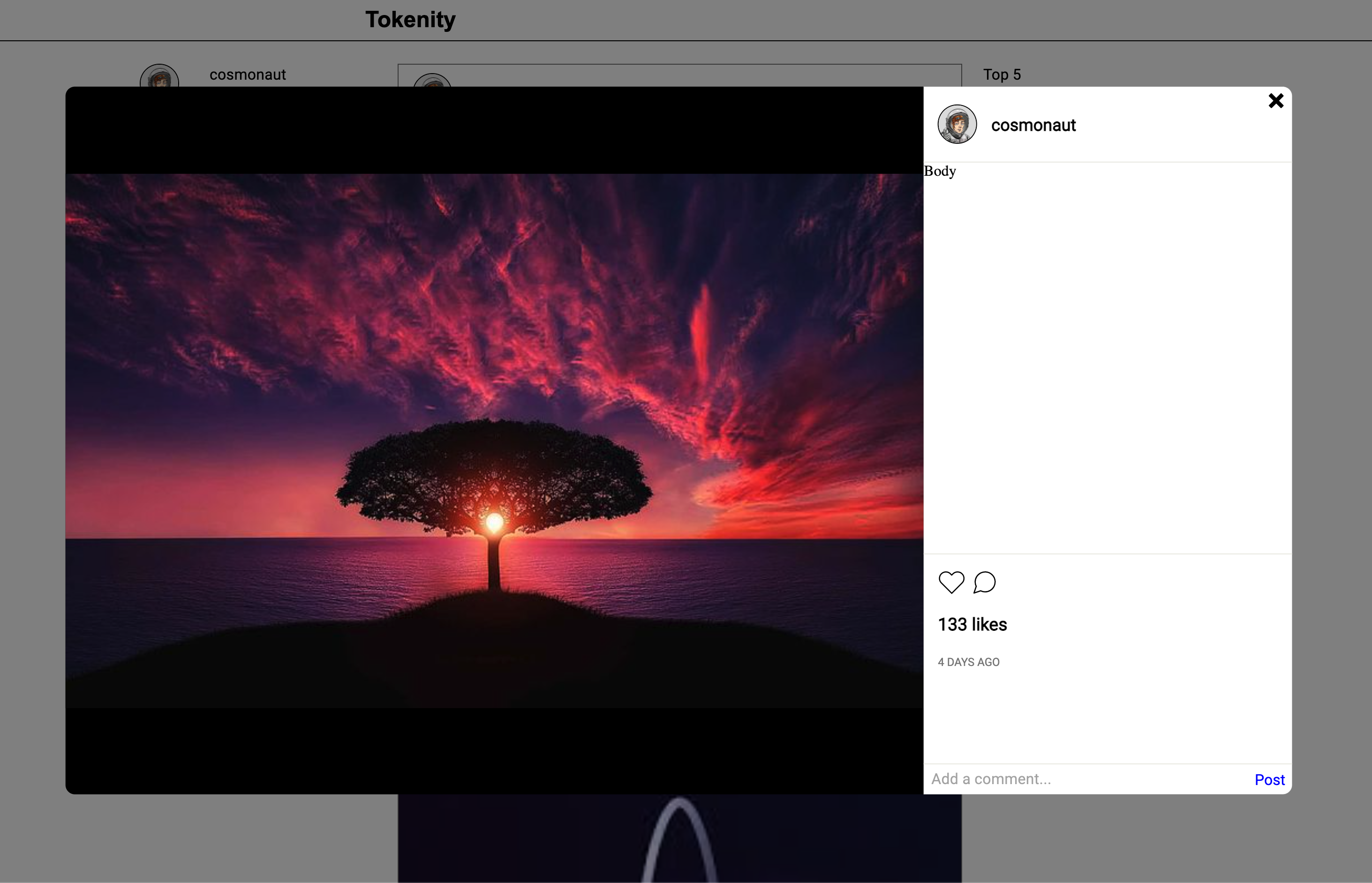Click the cosmonaut username in modal header
The width and height of the screenshot is (1372, 883).
(x=1033, y=126)
